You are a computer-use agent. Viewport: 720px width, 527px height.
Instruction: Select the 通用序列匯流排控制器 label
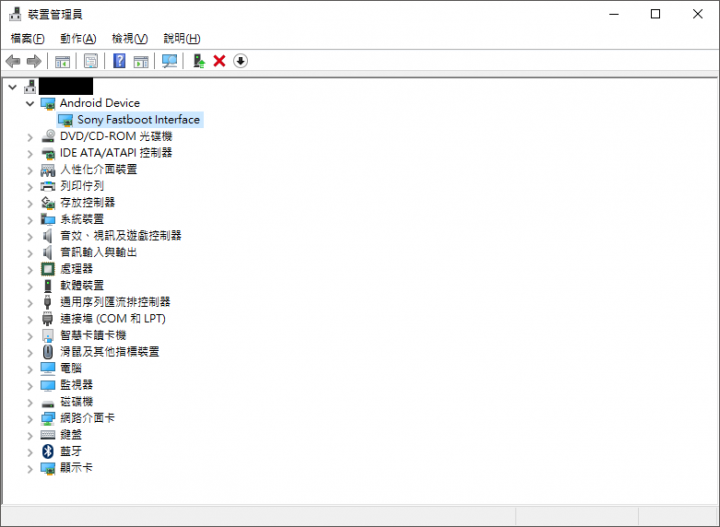click(x=115, y=302)
